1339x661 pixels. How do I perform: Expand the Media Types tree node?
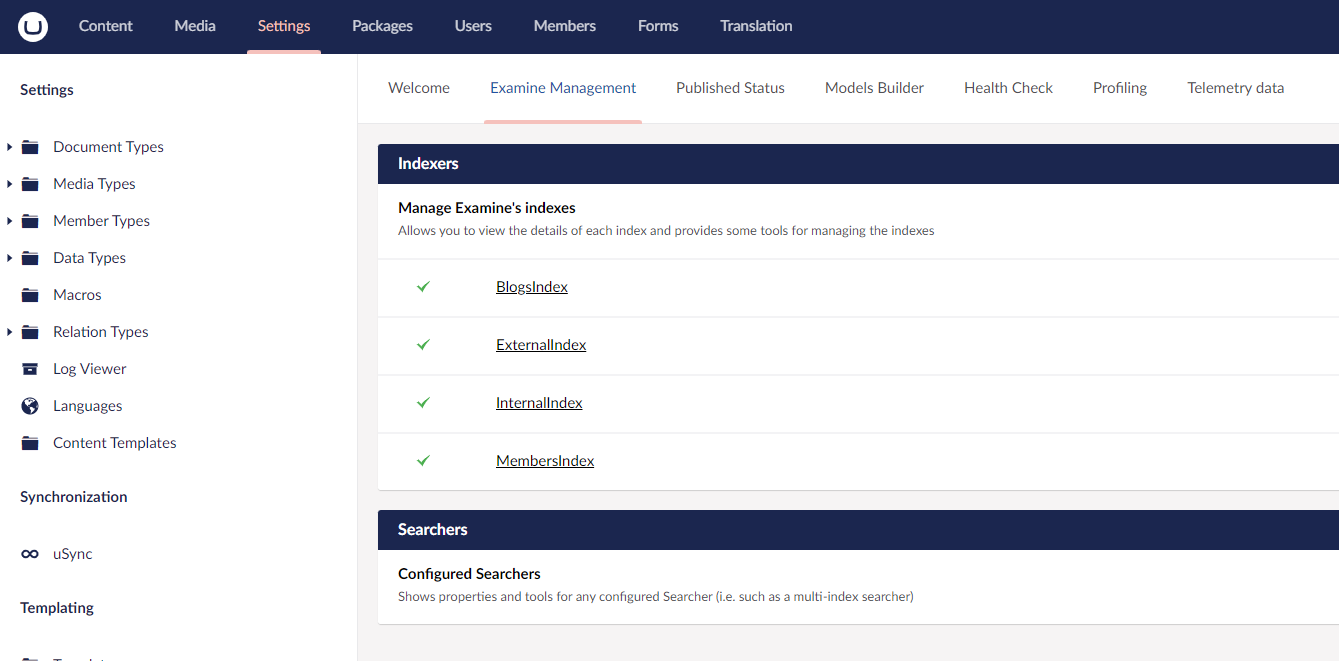[9, 184]
